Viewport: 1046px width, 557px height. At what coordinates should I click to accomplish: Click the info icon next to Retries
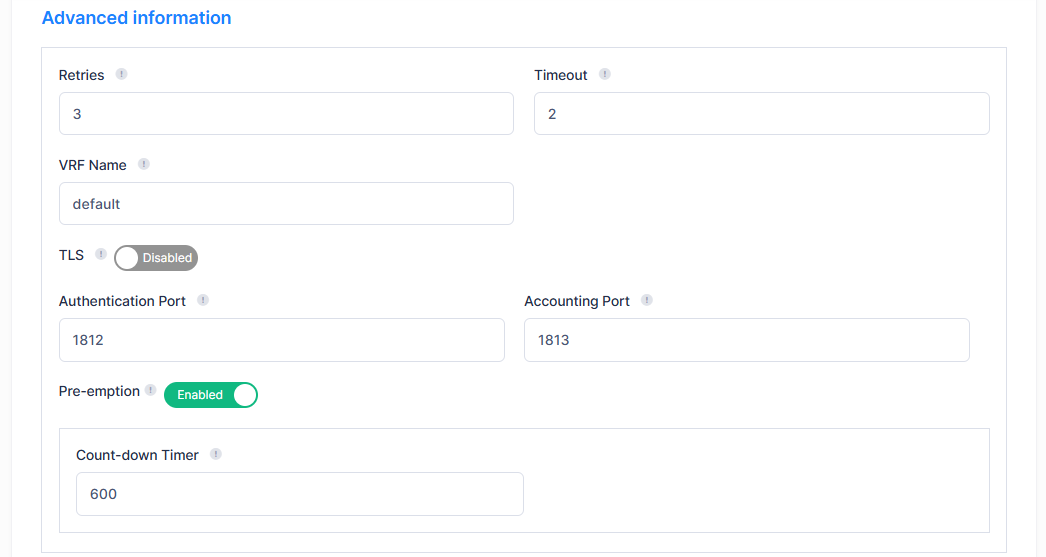[122, 74]
